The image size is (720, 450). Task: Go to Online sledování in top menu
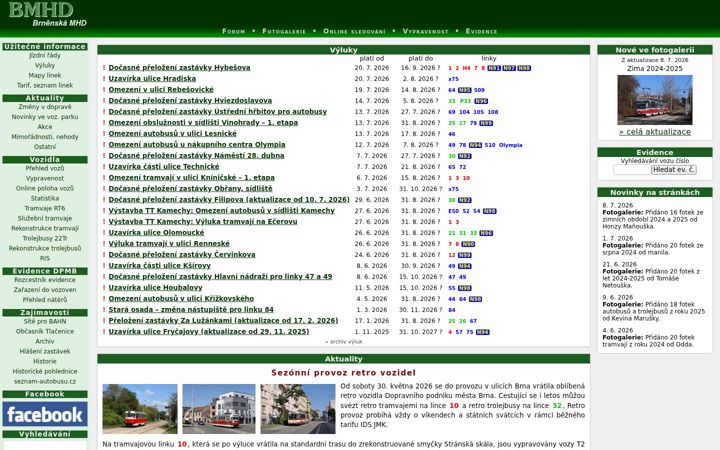[354, 31]
